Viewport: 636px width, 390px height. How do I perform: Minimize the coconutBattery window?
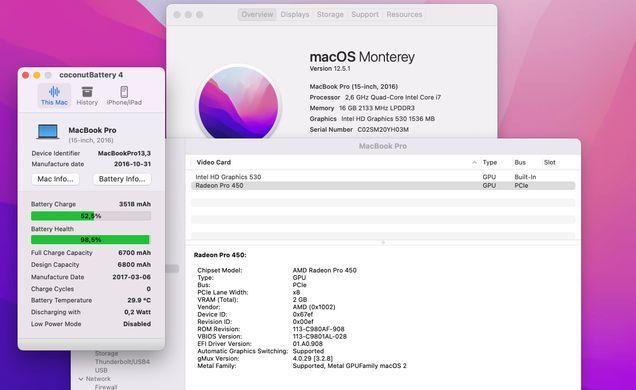tap(37, 75)
